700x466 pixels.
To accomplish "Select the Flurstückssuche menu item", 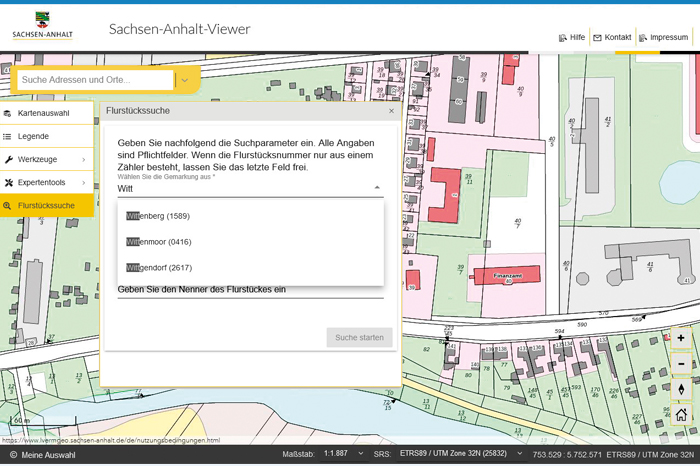I will (x=47, y=206).
